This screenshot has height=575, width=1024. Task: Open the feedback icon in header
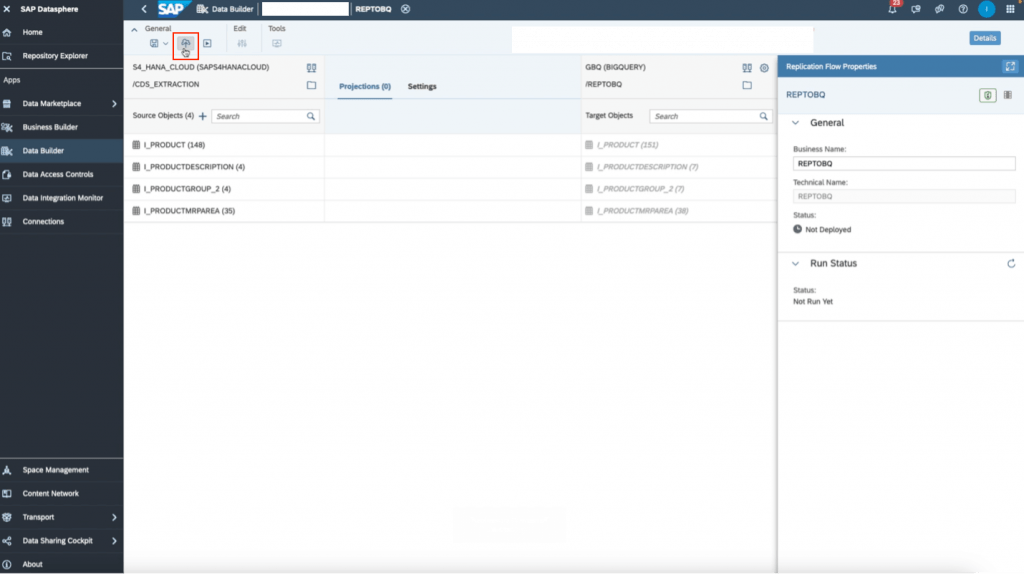(x=916, y=9)
